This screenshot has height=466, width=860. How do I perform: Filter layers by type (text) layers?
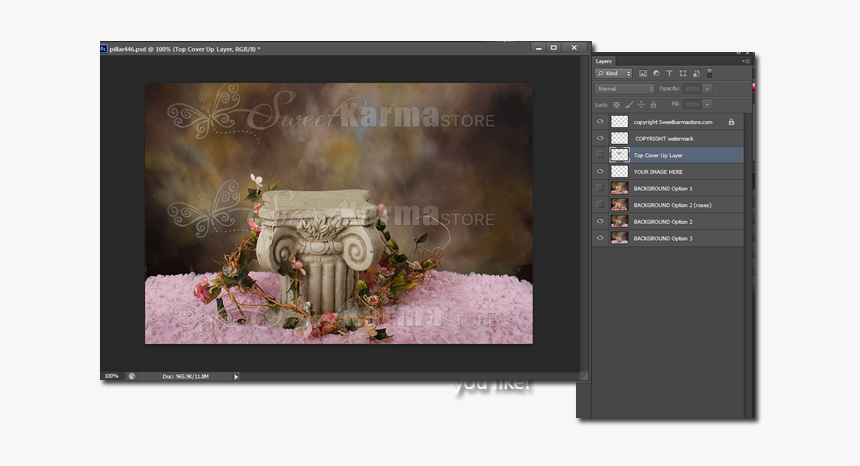pos(669,73)
